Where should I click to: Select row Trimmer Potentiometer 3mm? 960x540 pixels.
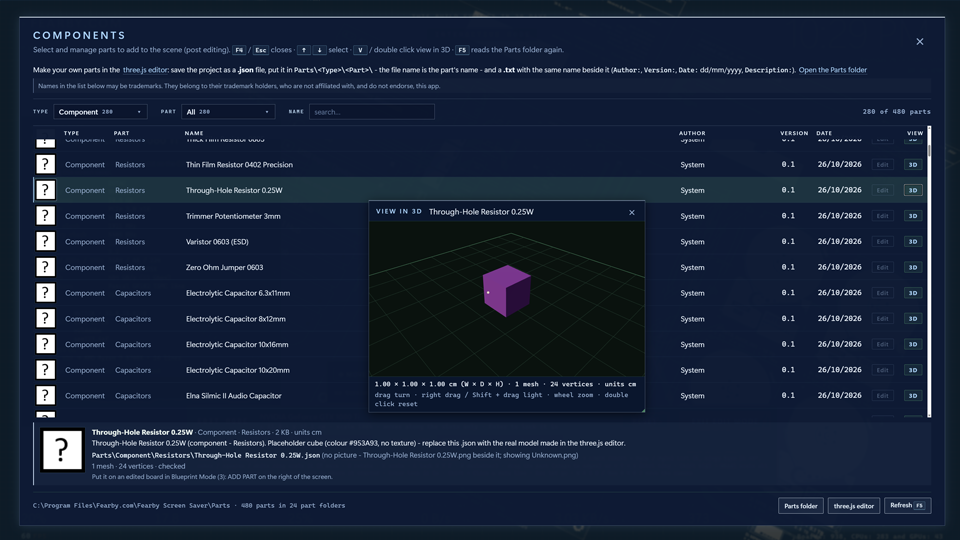pyautogui.click(x=481, y=216)
